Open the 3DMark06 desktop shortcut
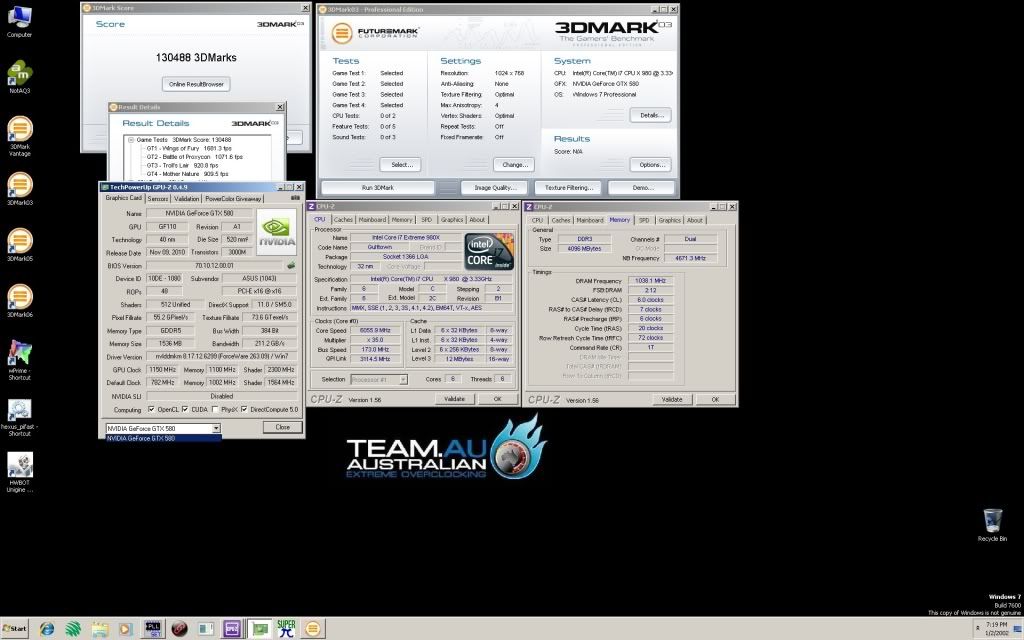Viewport: 1024px width, 640px height. point(20,298)
